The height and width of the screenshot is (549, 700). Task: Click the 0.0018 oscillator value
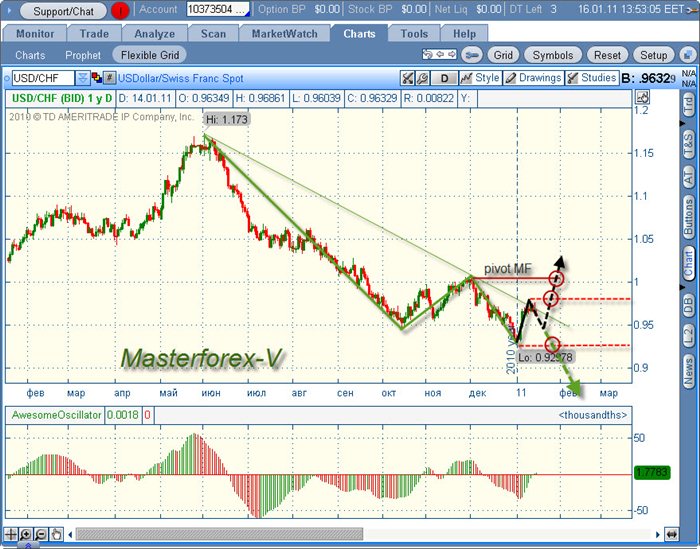tap(122, 415)
